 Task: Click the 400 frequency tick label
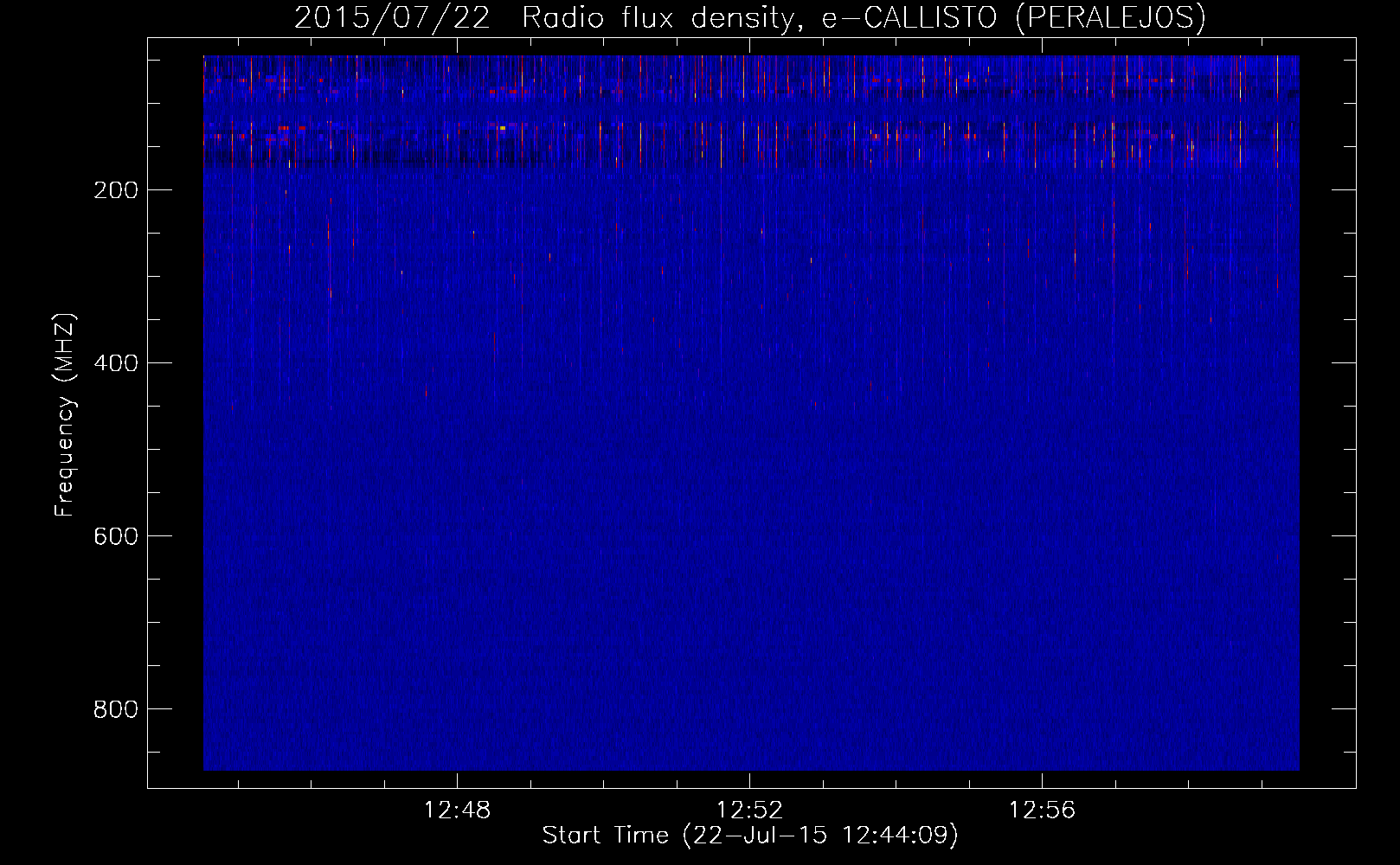116,363
